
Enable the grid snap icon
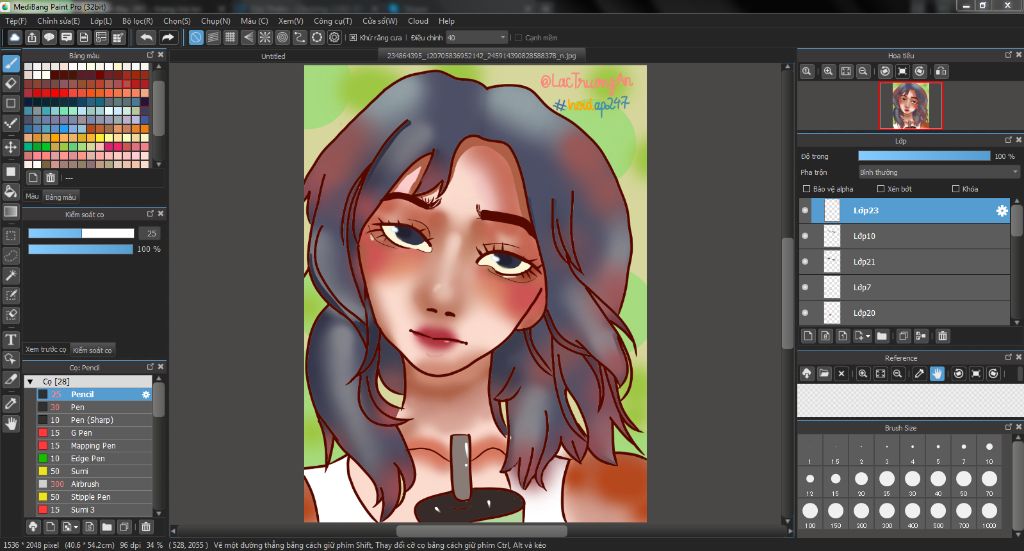pos(231,37)
